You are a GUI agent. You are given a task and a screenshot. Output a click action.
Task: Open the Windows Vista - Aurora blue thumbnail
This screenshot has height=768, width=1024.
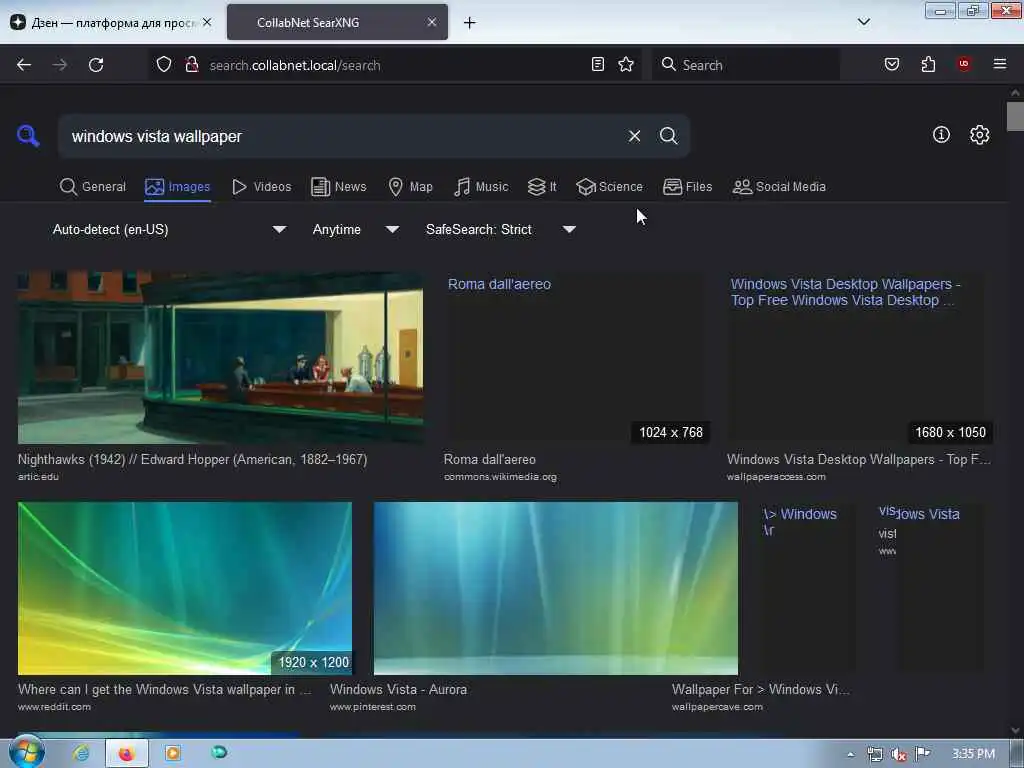556,588
